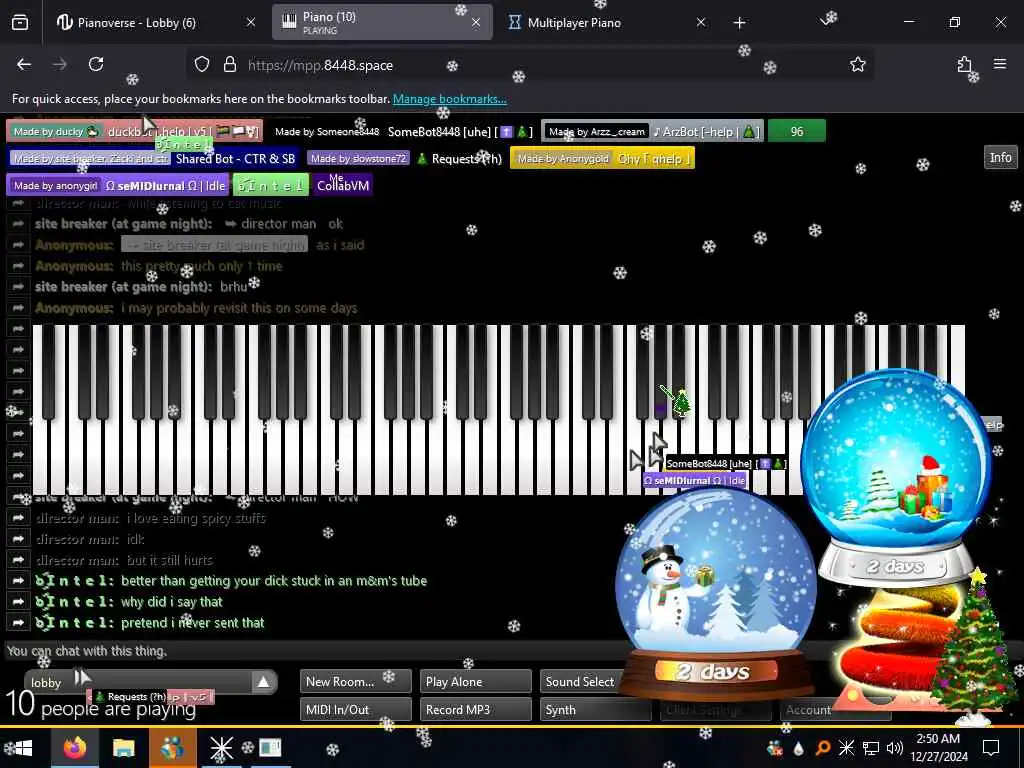Click the decorated Christmas tree graphic
The width and height of the screenshot is (1024, 768).
pyautogui.click(x=972, y=647)
